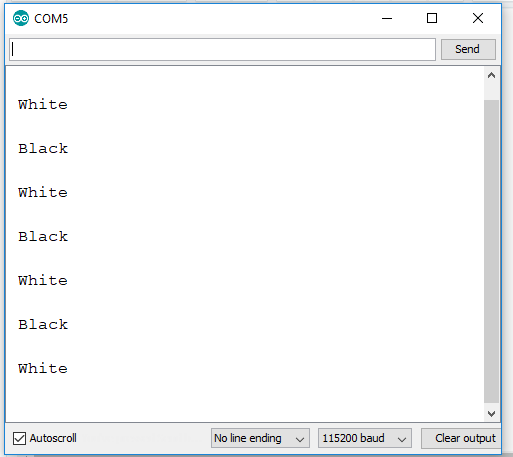Click the scrollbar down arrow
The width and height of the screenshot is (513, 457).
click(491, 414)
